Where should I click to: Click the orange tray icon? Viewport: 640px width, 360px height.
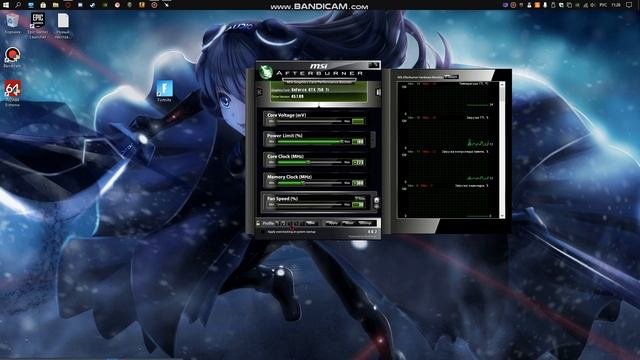(x=537, y=5)
